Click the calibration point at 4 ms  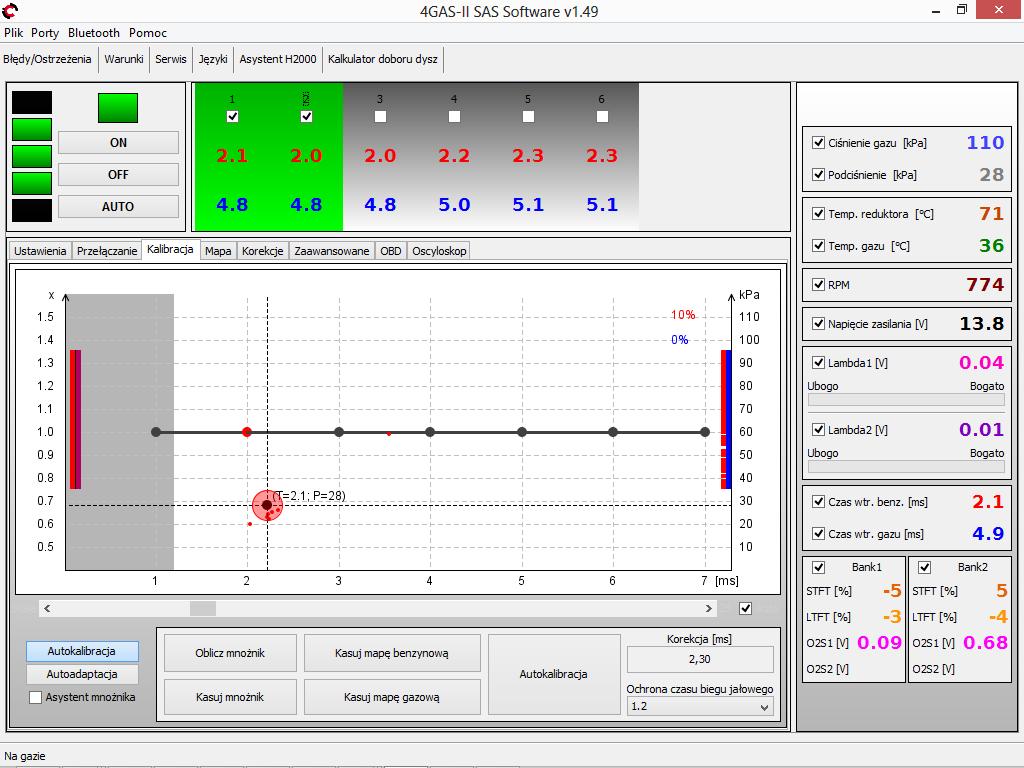point(430,432)
